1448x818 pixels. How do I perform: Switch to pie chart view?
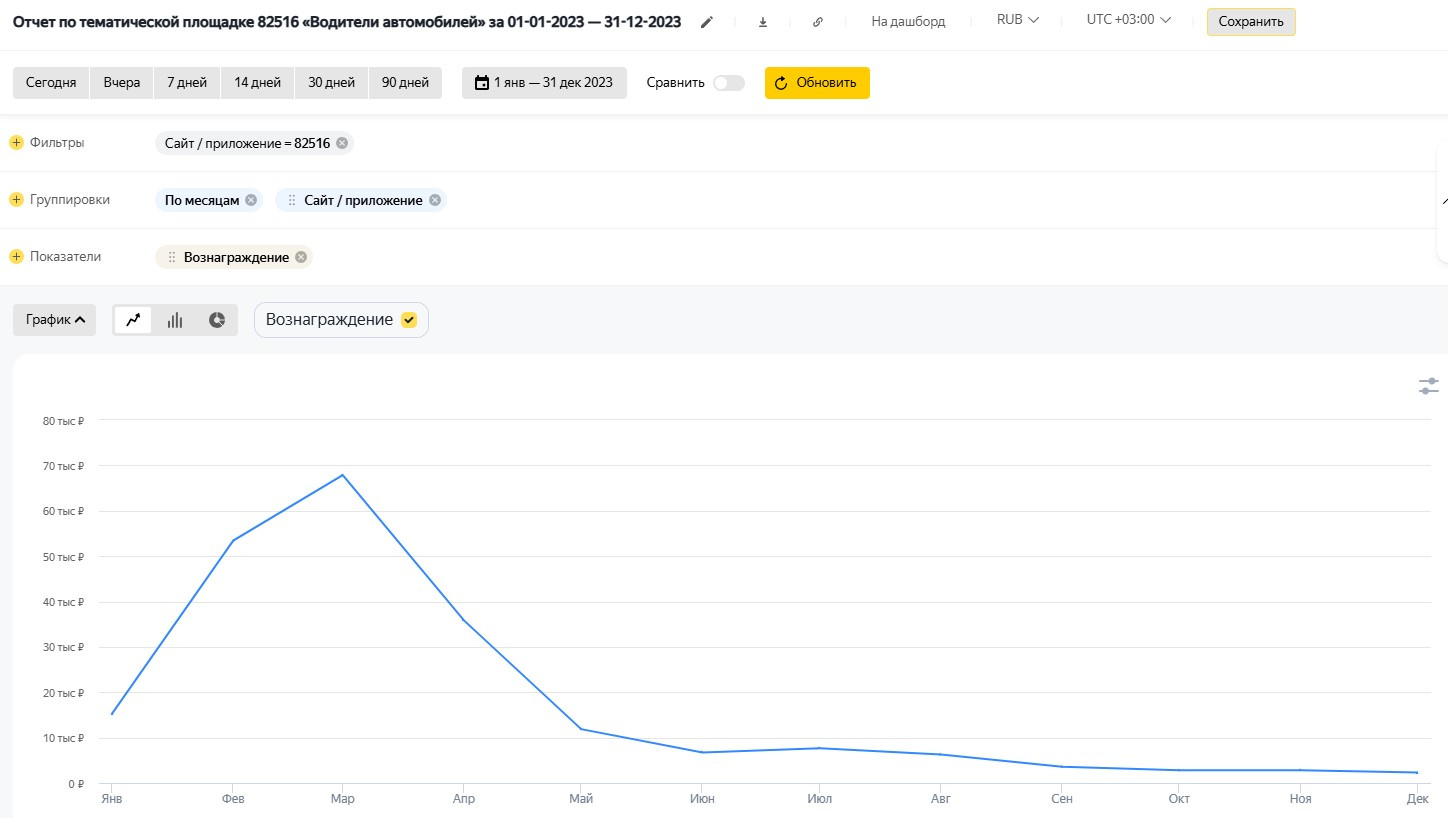coord(217,320)
